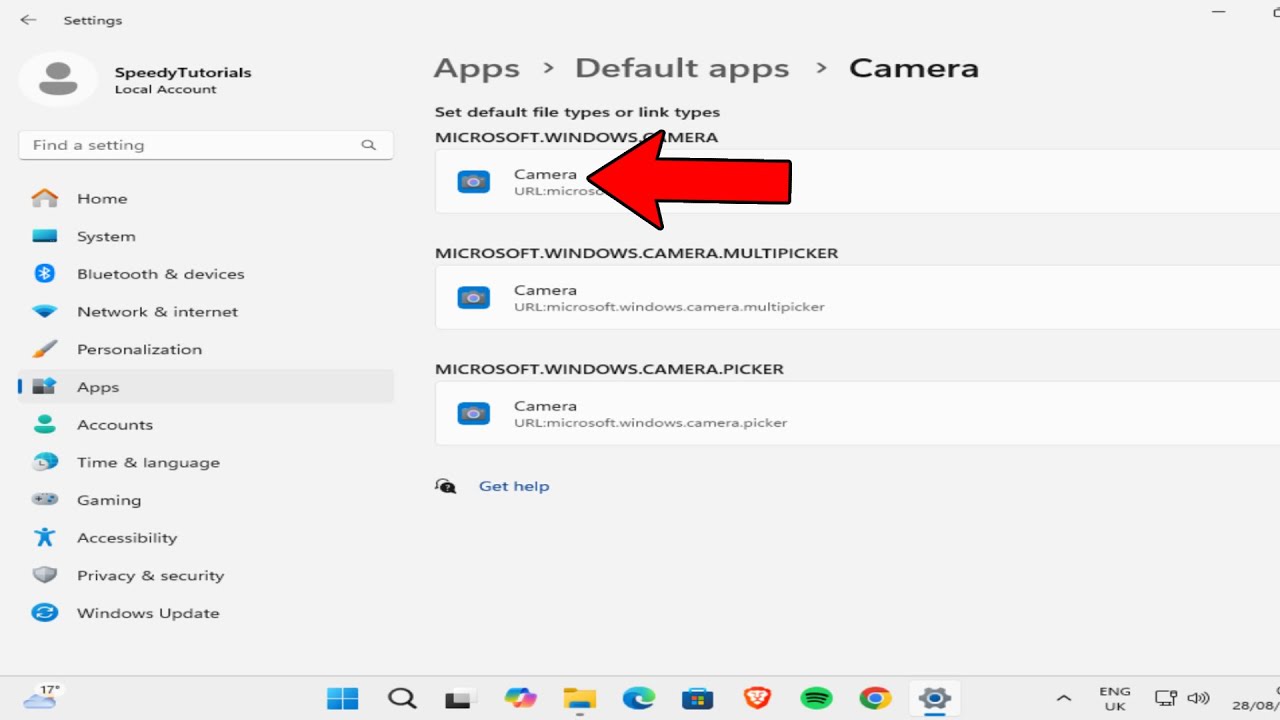
Task: Click camera icon in the first Camera row
Action: pos(474,181)
